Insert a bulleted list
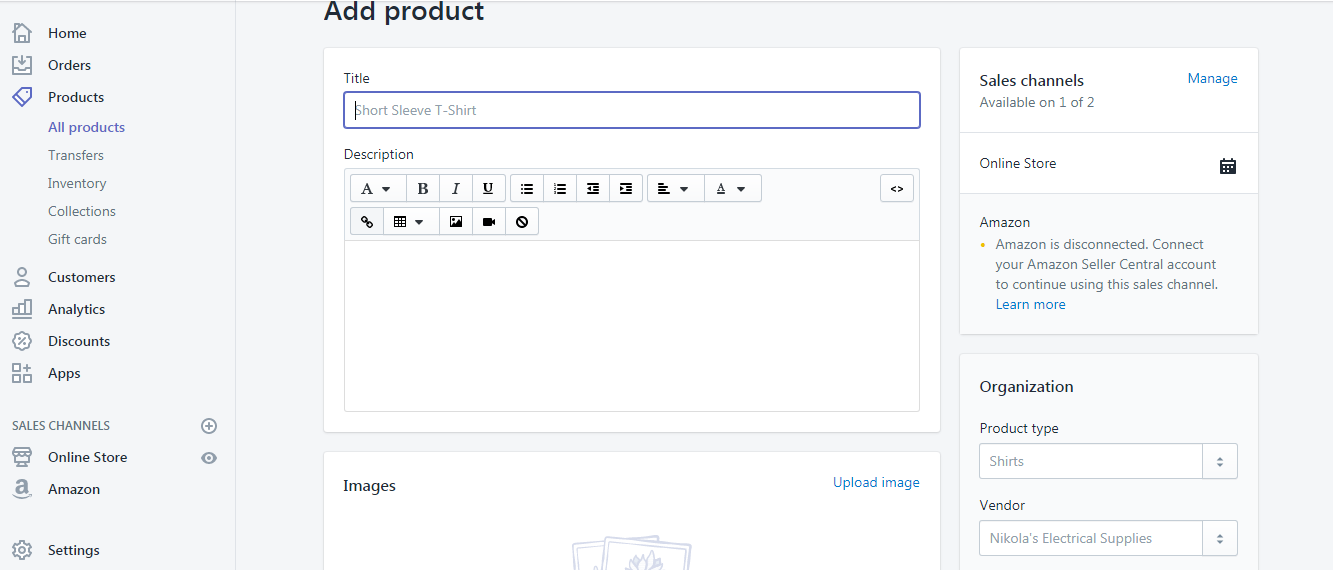This screenshot has height=570, width=1333. click(527, 189)
